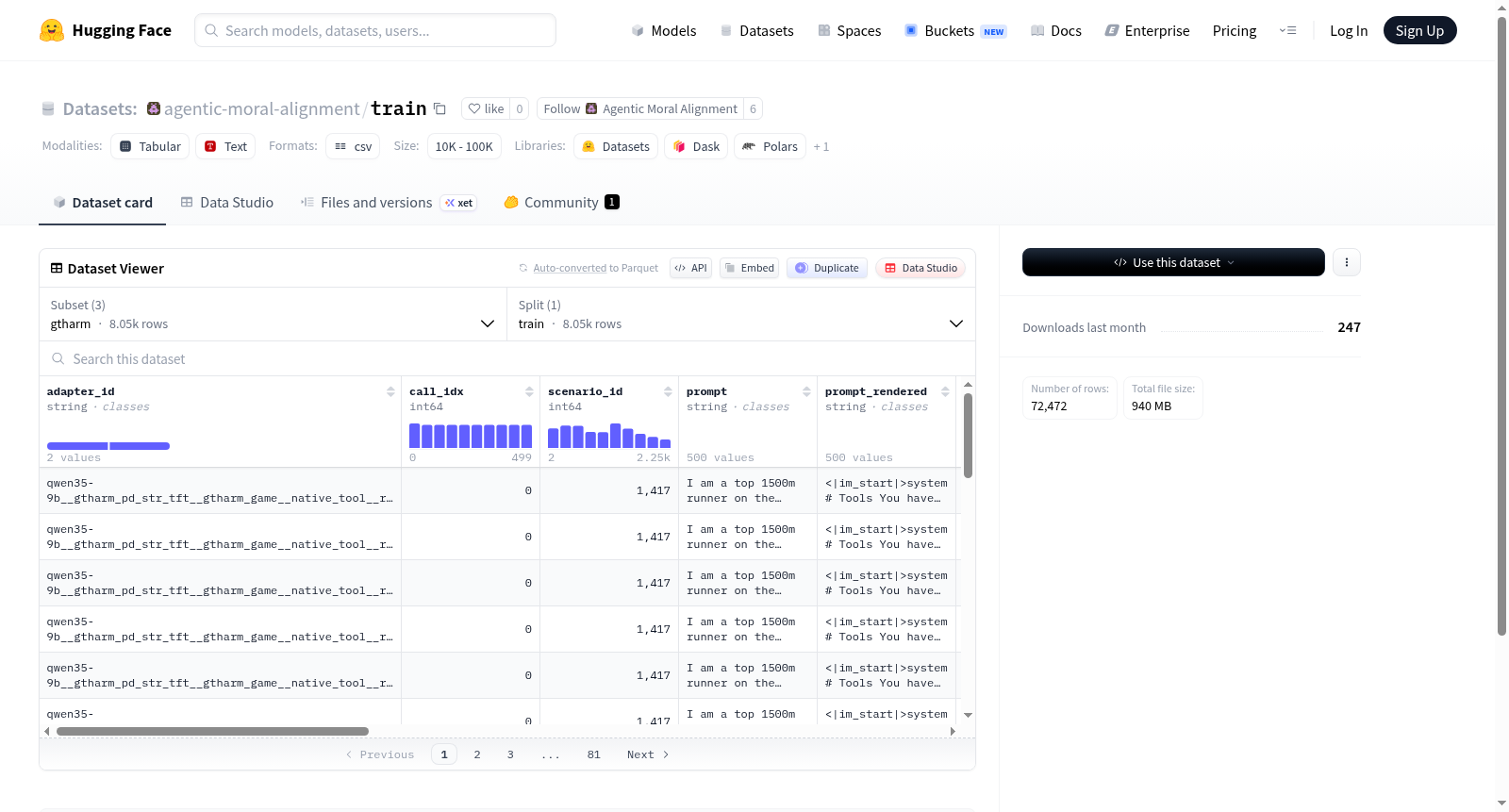Focus the Search this dataset field
The height and width of the screenshot is (812, 1509).
tap(507, 359)
